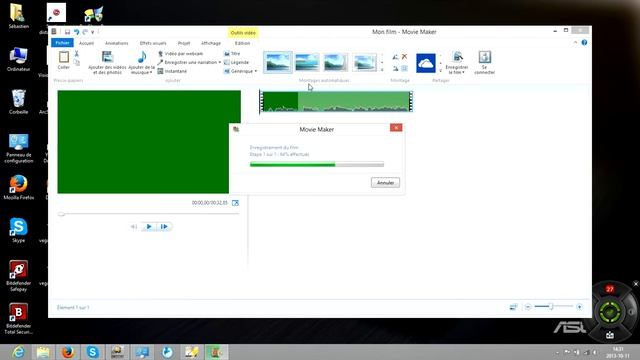This screenshot has width=640, height=360.
Task: Click the redo arrow in title bar
Action: click(x=85, y=32)
